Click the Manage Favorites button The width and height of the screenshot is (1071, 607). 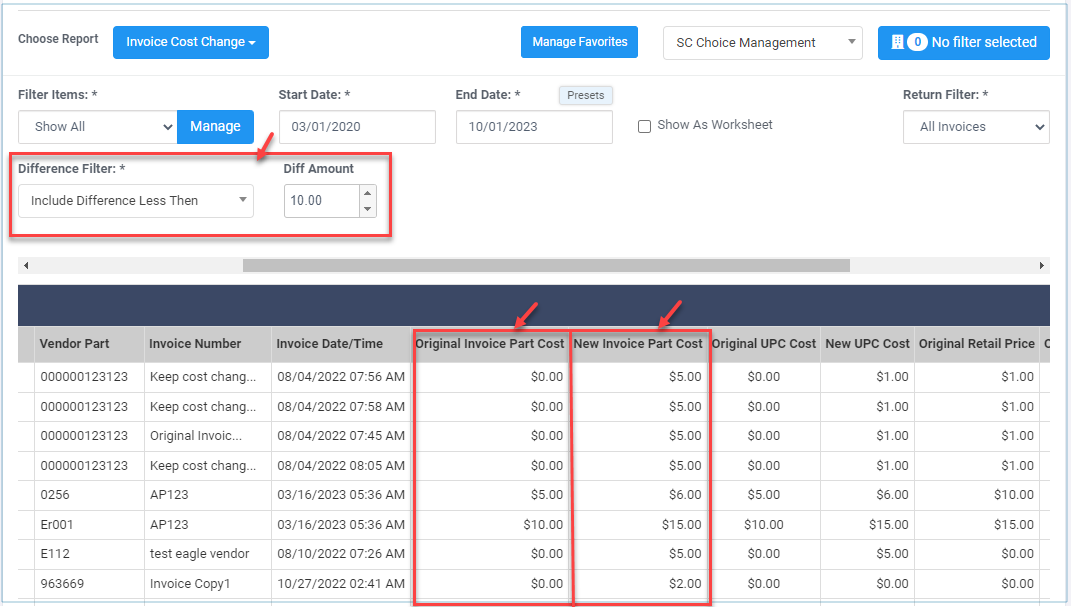(x=579, y=42)
